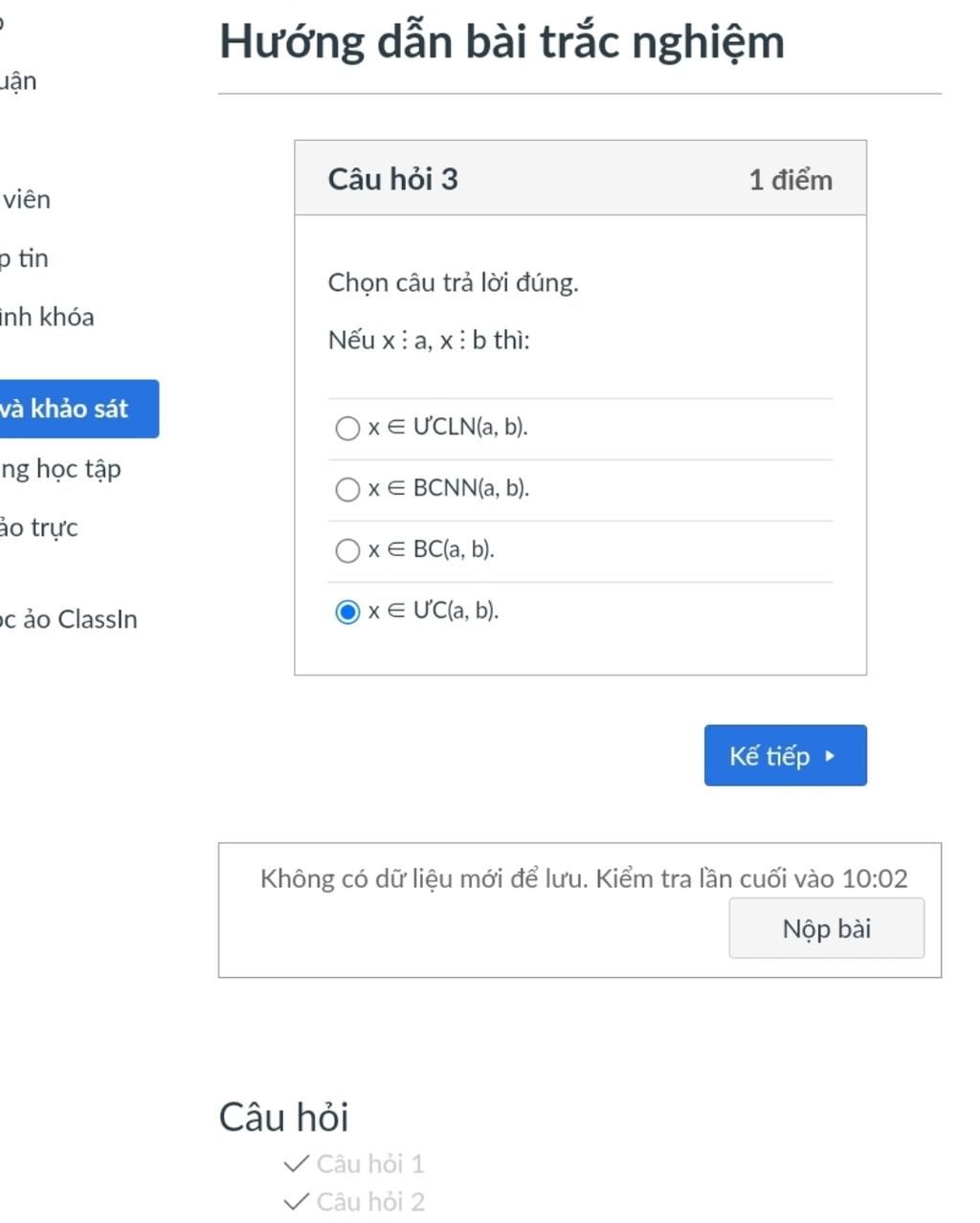Open the học tập sidebar item
The width and height of the screenshot is (980, 1223).
point(60,469)
